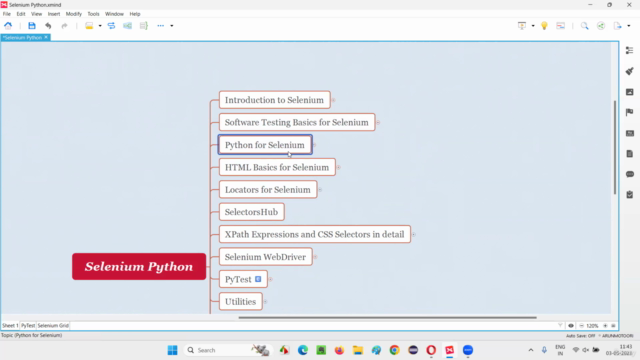Viewport: 640px width, 360px height.
Task: Expand the Selenium WebDriver branch
Action: point(316,257)
